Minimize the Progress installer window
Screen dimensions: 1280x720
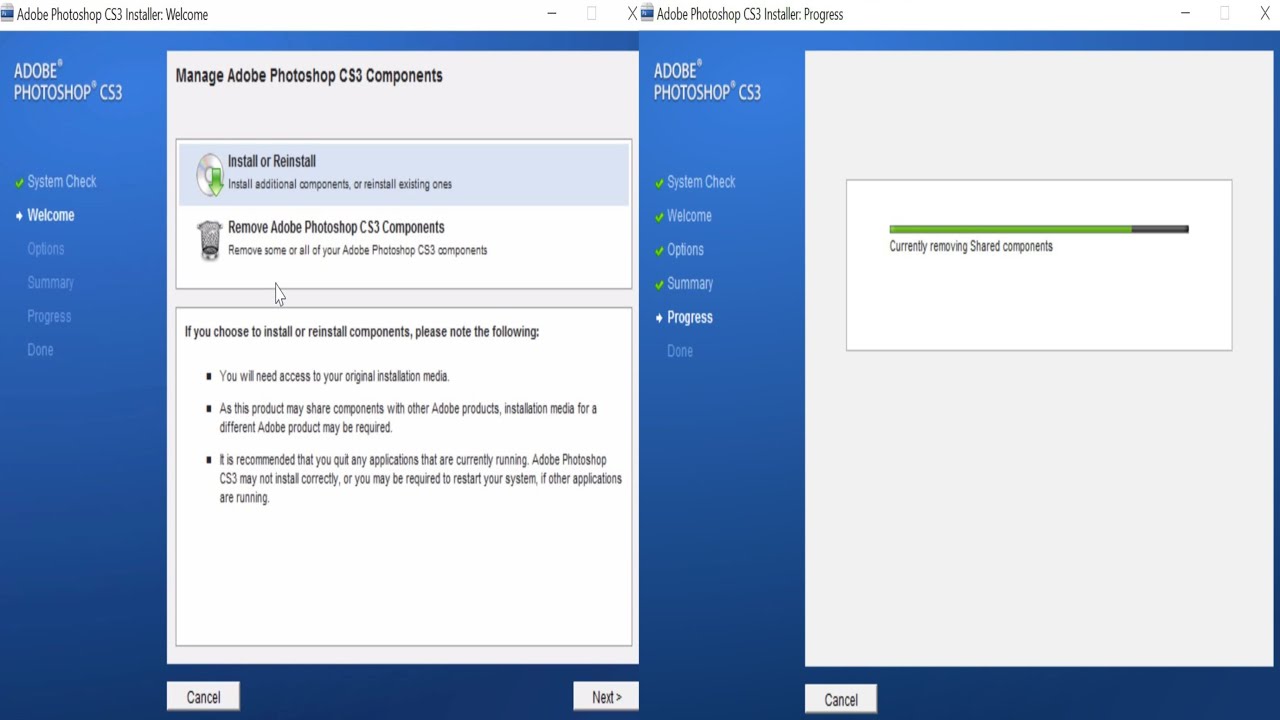(1186, 14)
